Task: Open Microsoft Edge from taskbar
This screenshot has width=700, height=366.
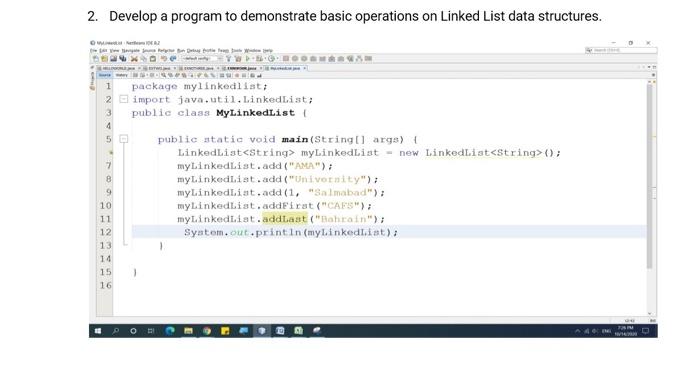Action: [x=170, y=331]
